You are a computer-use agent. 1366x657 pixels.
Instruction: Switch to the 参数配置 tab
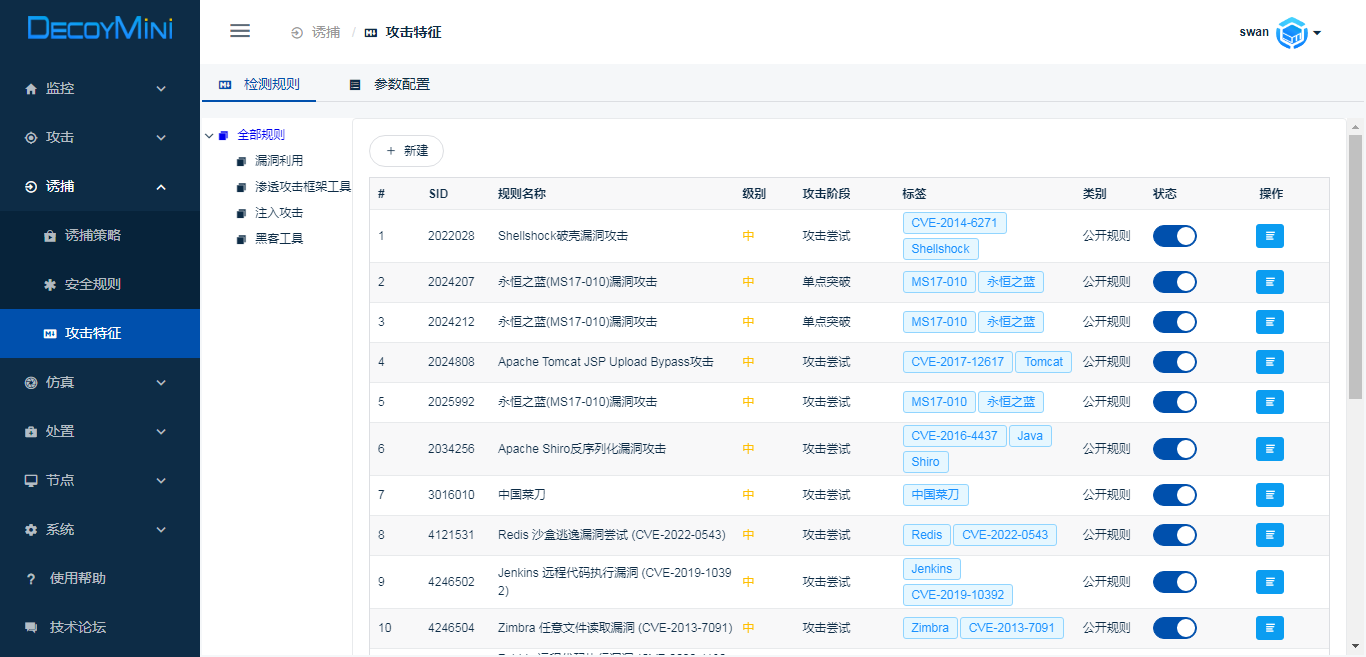pos(401,85)
